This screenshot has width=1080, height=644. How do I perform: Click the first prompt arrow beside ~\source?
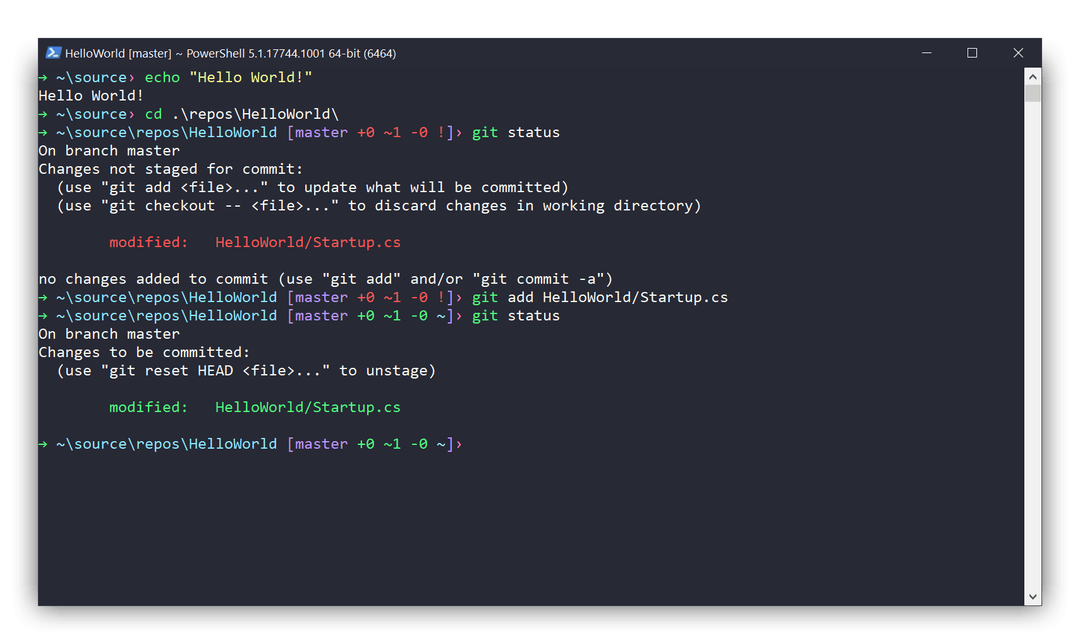43,77
